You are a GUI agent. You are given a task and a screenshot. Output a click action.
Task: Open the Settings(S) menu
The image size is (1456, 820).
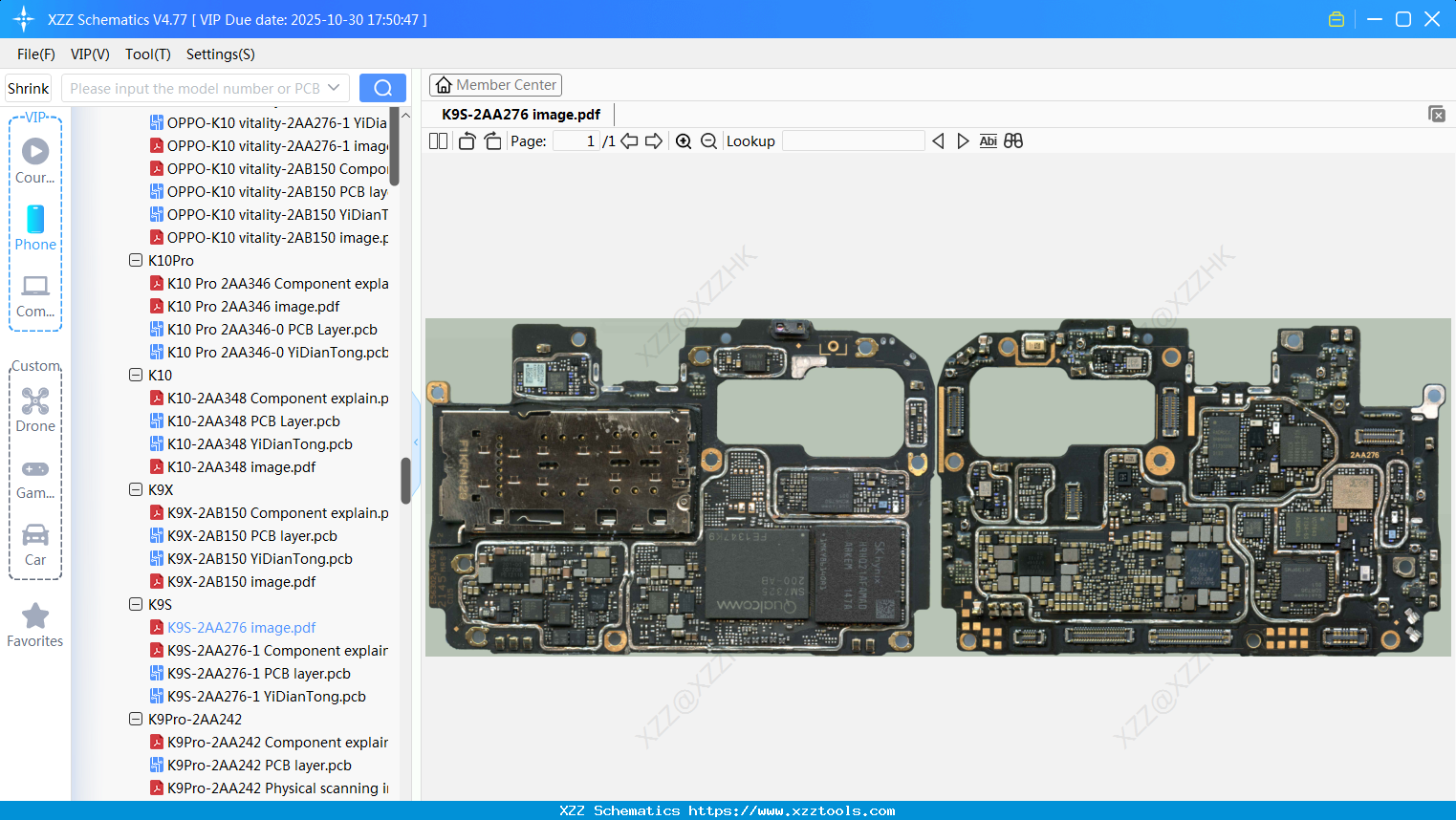(220, 54)
